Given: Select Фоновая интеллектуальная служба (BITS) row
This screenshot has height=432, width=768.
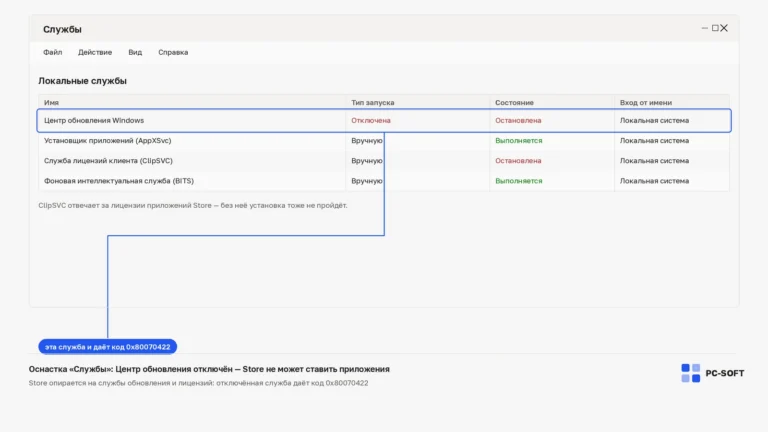Looking at the screenshot, I should (384, 181).
